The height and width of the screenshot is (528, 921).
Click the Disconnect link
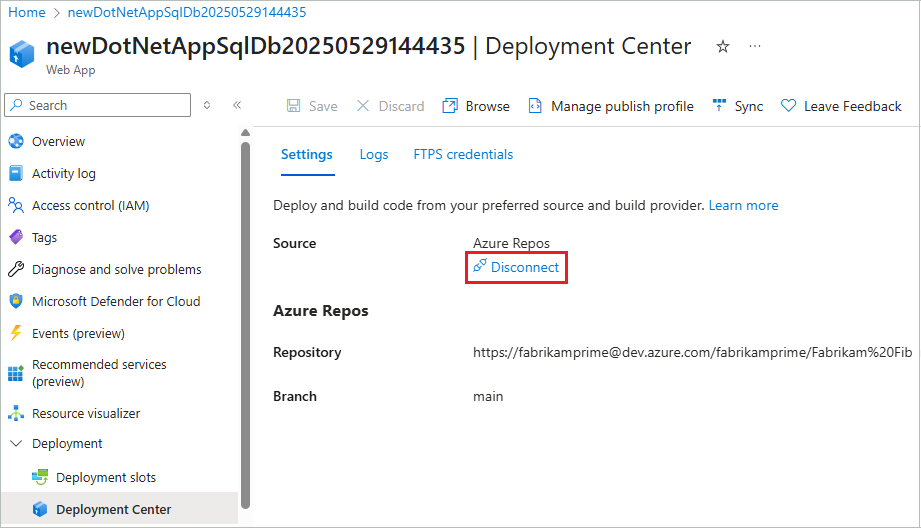[516, 268]
